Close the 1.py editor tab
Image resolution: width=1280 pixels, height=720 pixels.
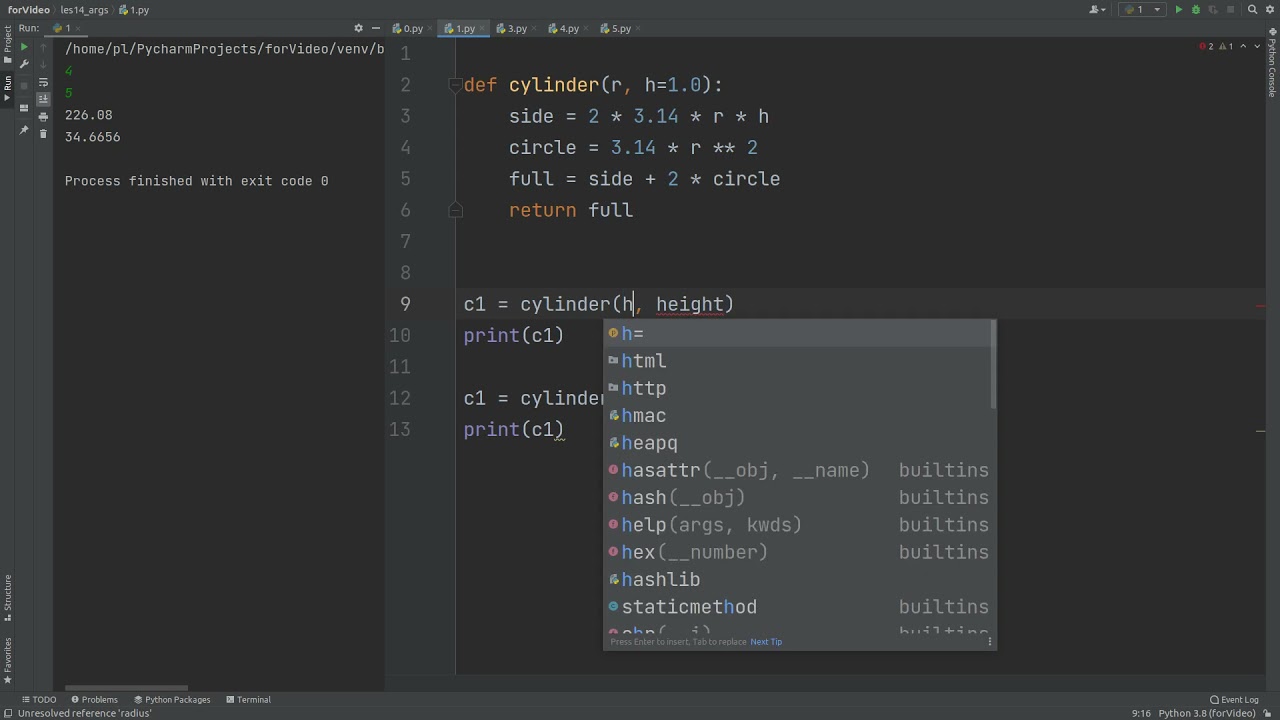pyautogui.click(x=483, y=29)
